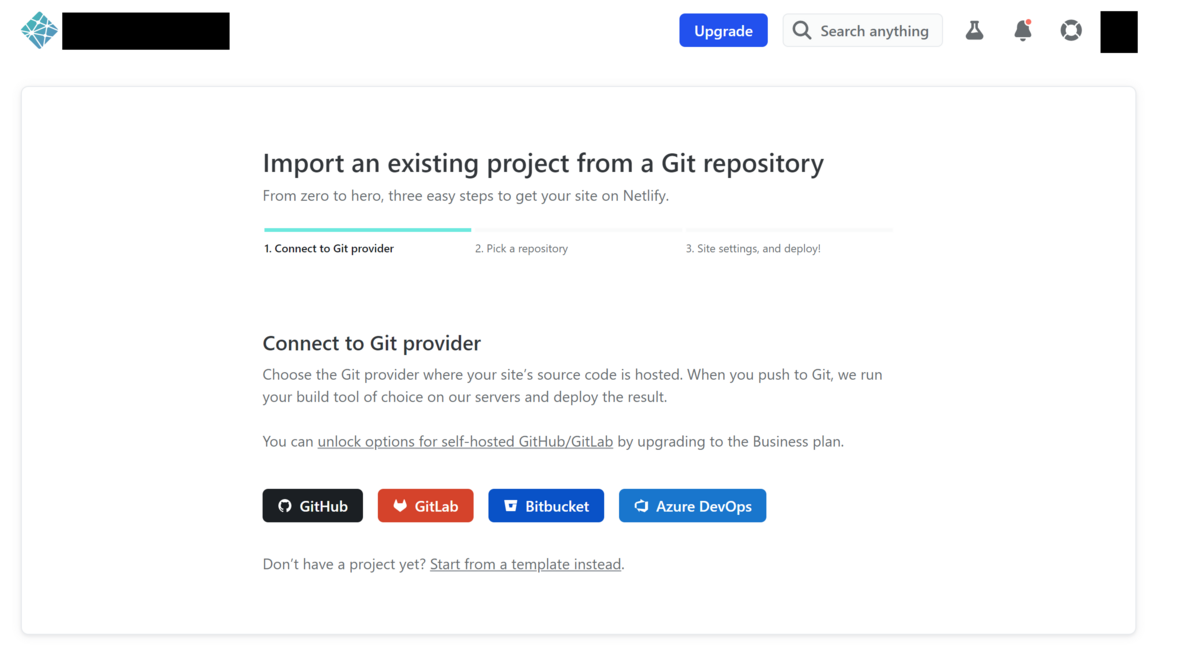Click the user avatar in the header
The image size is (1200, 658).
pyautogui.click(x=1118, y=31)
